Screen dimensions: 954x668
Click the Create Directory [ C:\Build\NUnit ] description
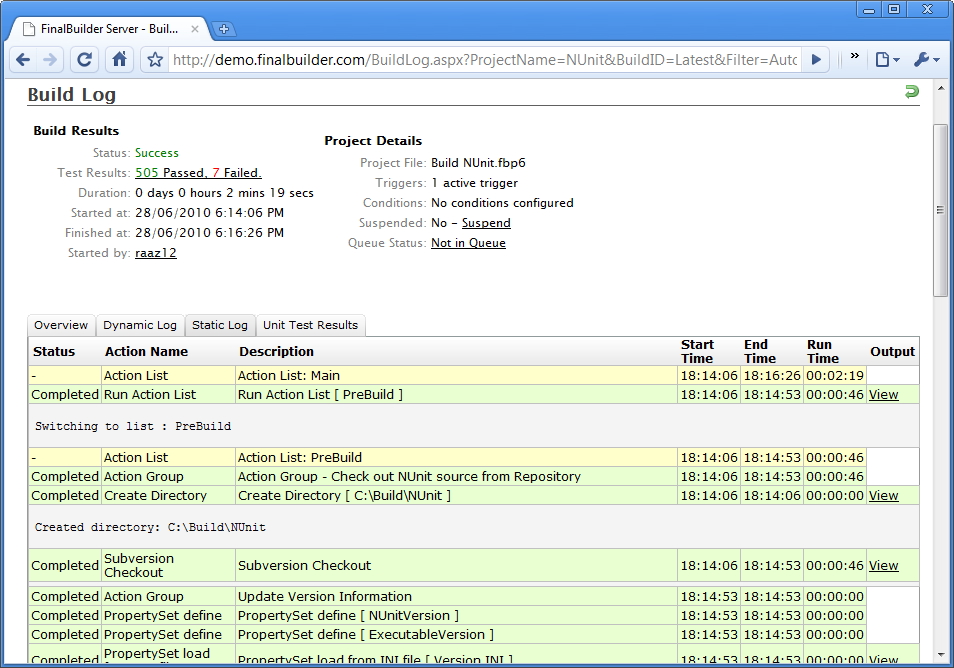(x=456, y=495)
